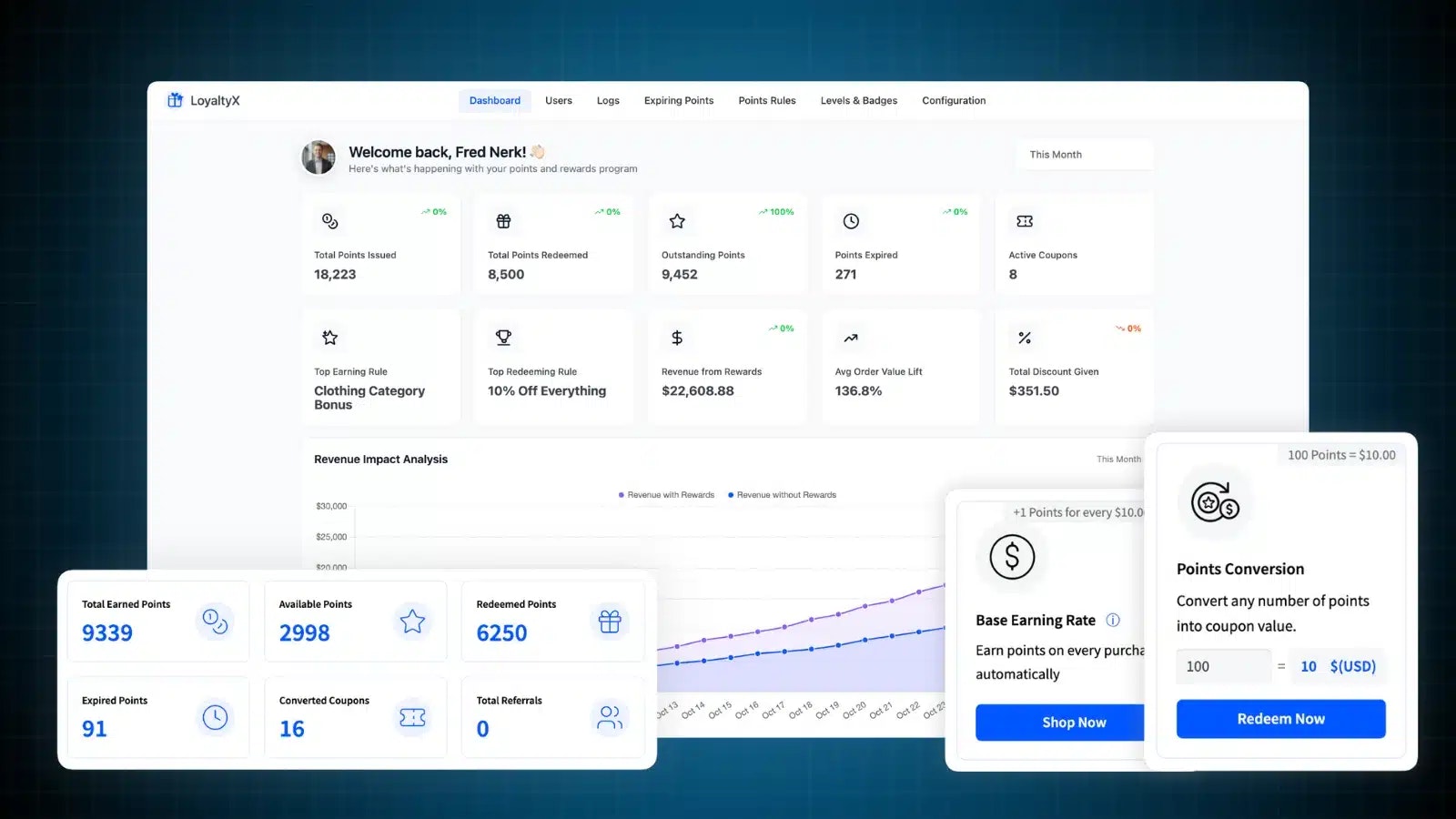The height and width of the screenshot is (819, 1456).
Task: Edit the 100 points conversion input field
Action: 1223,666
